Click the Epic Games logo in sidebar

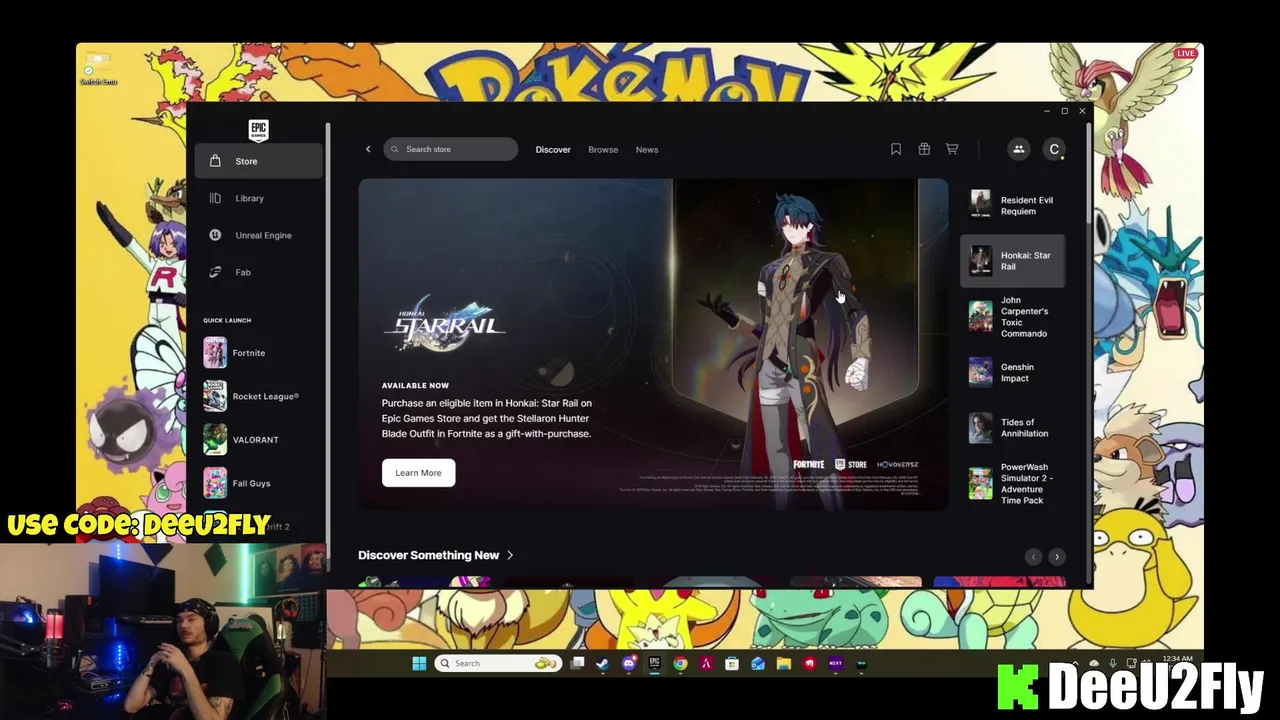(258, 130)
